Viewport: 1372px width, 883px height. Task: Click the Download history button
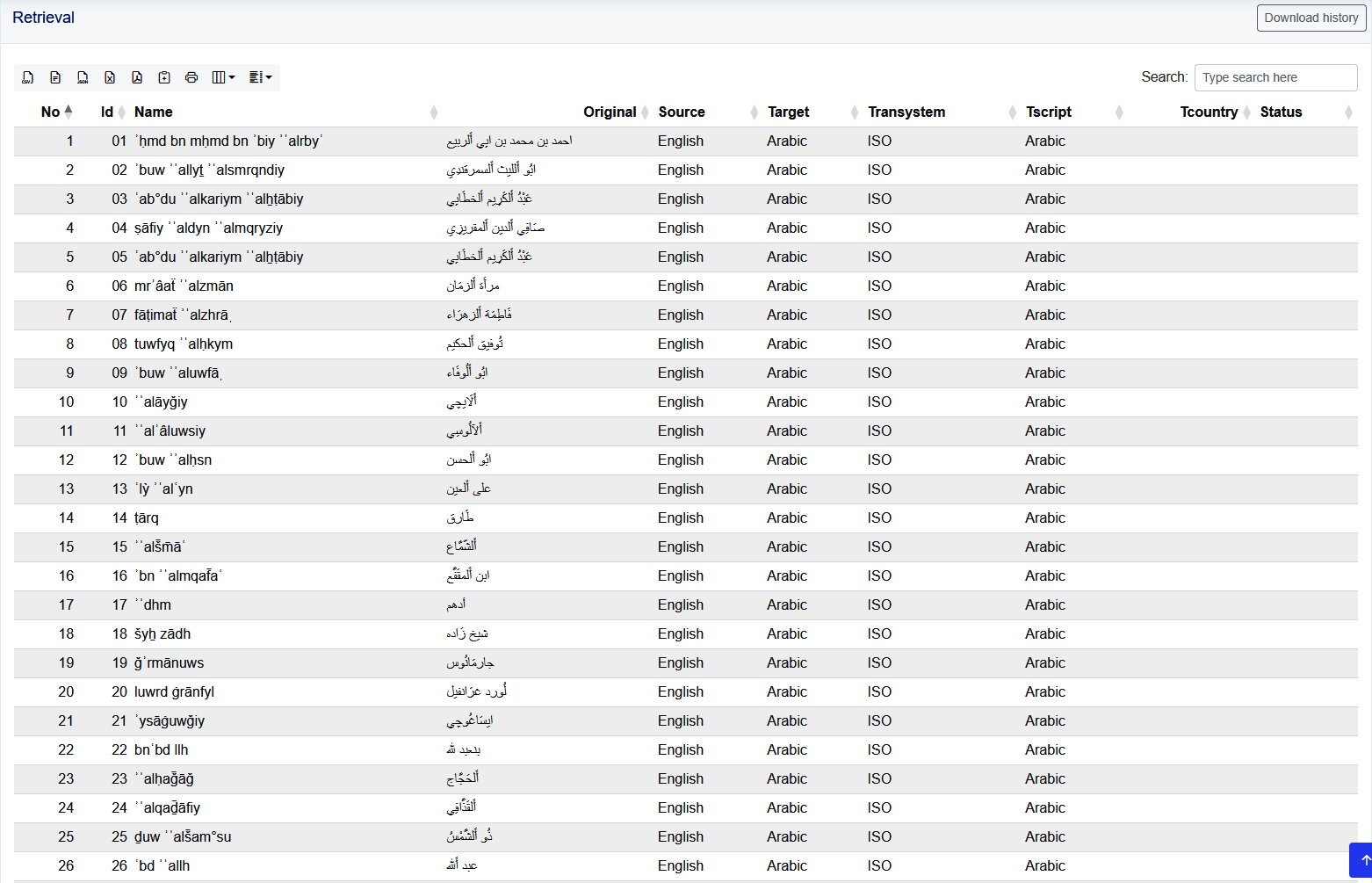tap(1311, 18)
